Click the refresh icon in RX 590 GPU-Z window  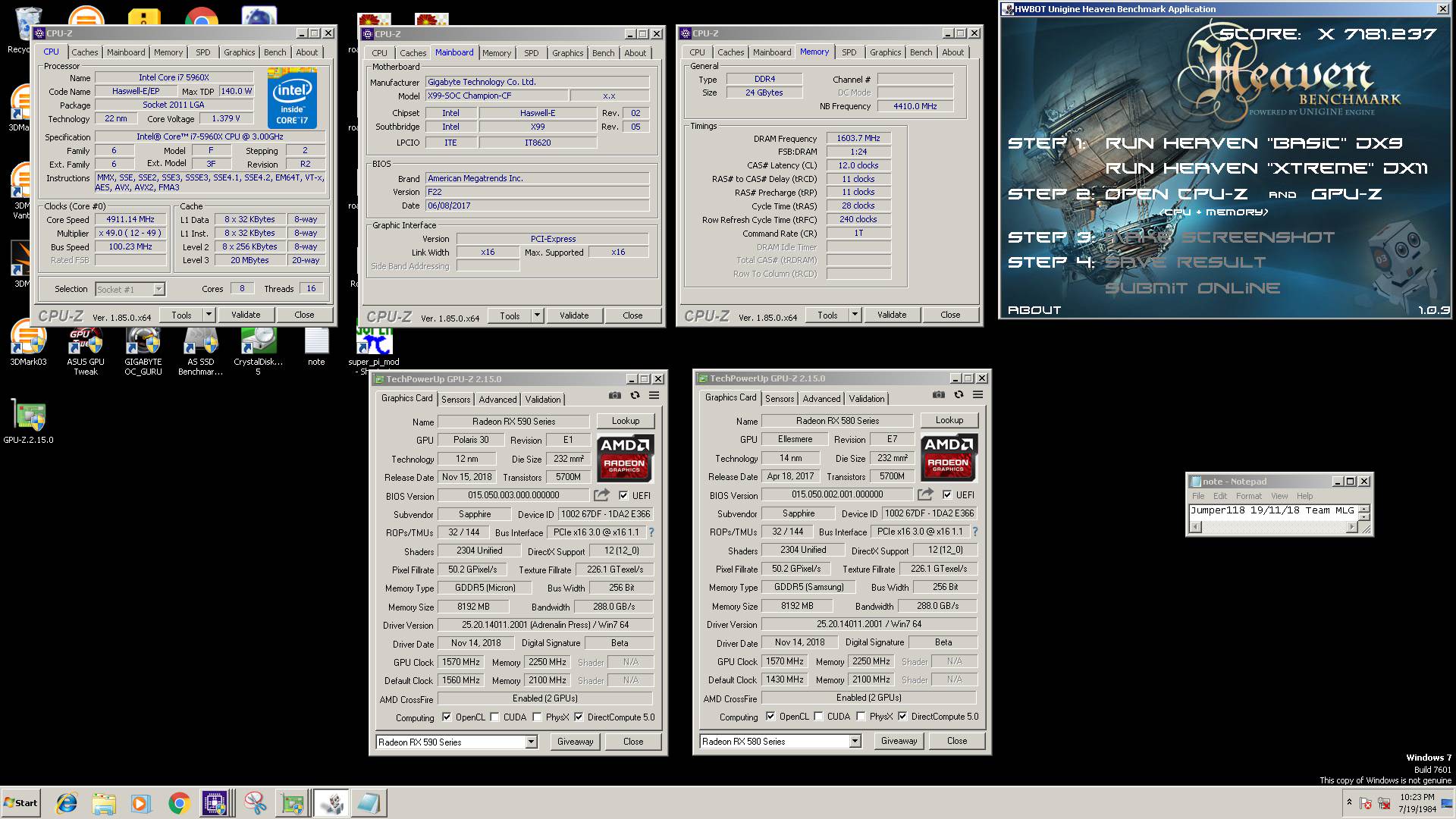(x=635, y=395)
